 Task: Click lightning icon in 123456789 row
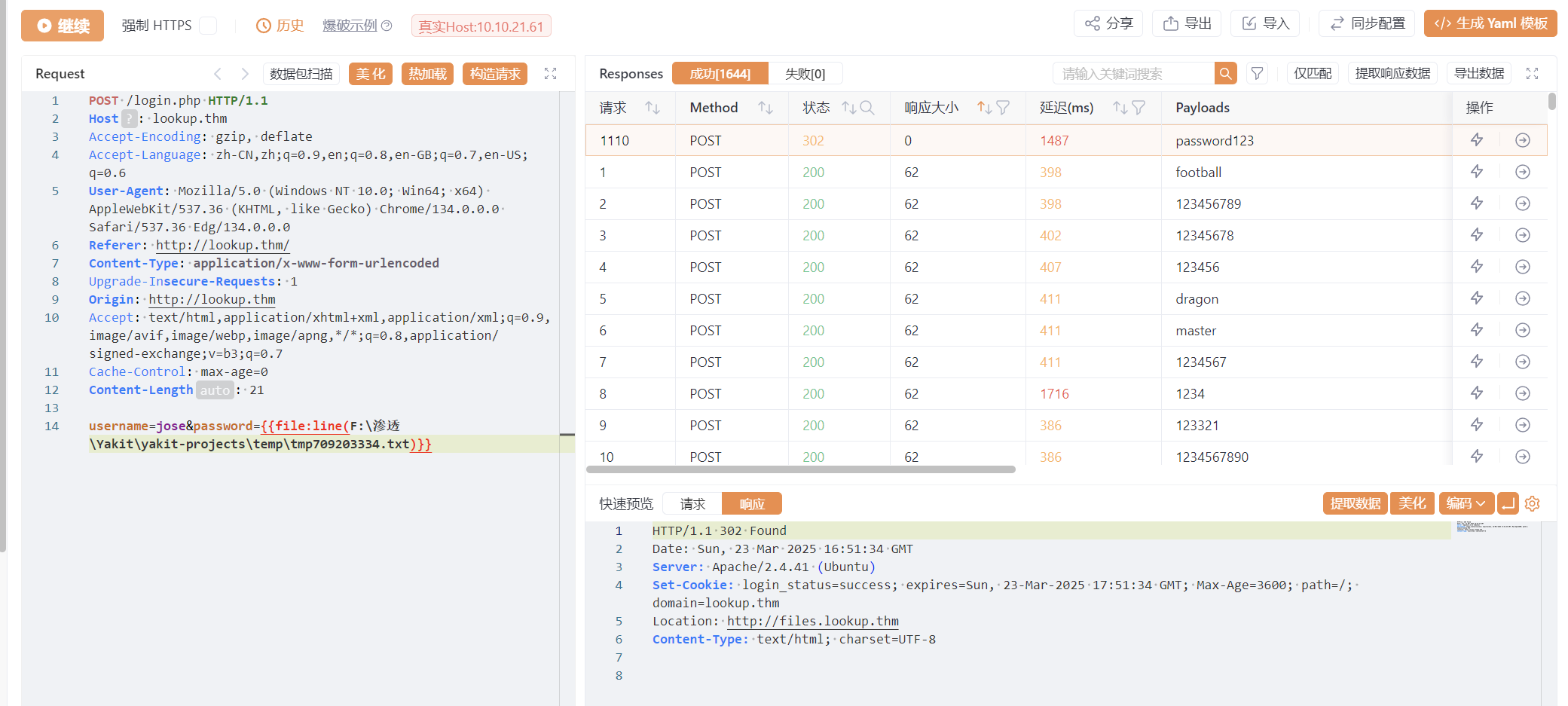point(1477,203)
